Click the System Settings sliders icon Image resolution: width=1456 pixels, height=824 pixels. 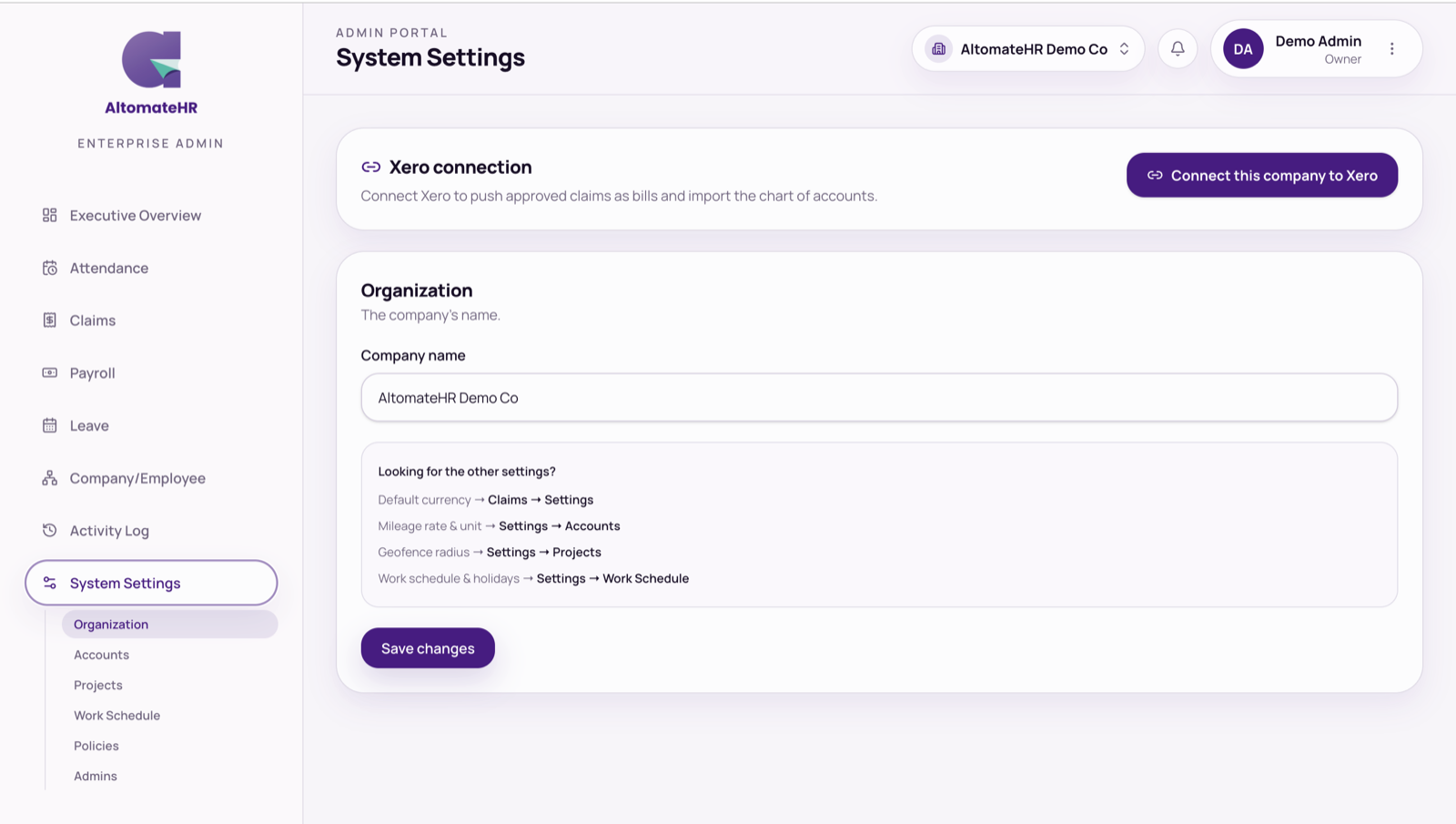(50, 583)
